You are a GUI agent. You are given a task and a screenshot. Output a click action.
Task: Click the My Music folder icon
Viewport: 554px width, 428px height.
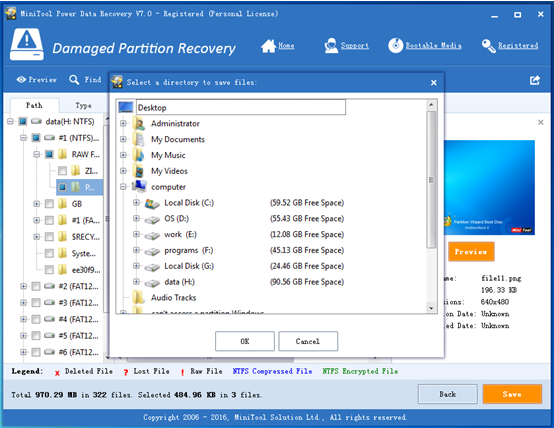[139, 155]
